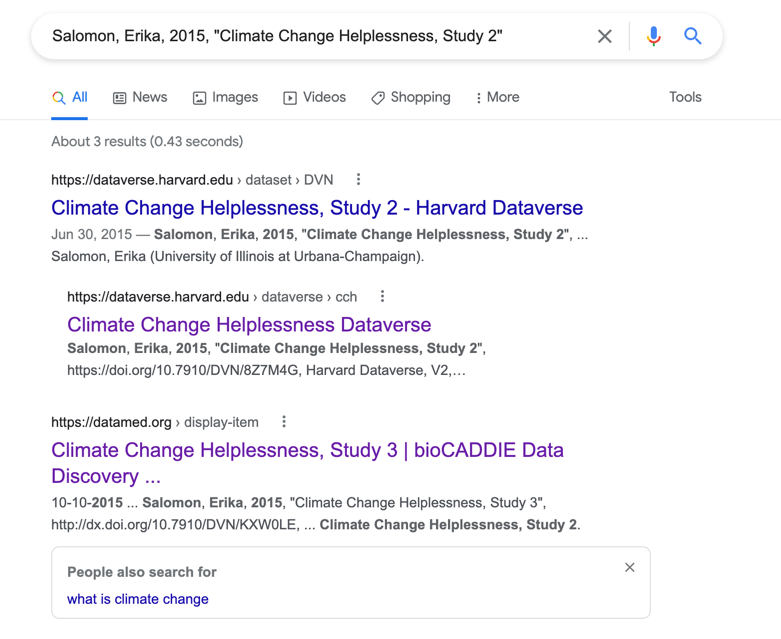Click the Jun 30, 2015 snippet date

click(92, 234)
